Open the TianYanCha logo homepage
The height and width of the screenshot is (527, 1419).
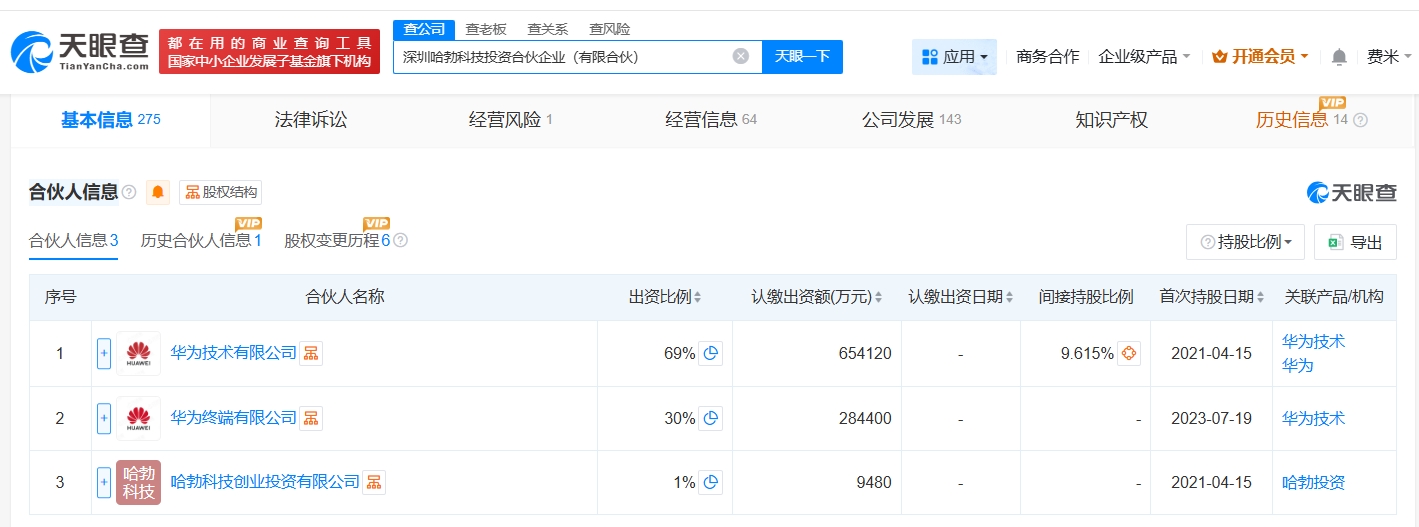coord(80,52)
